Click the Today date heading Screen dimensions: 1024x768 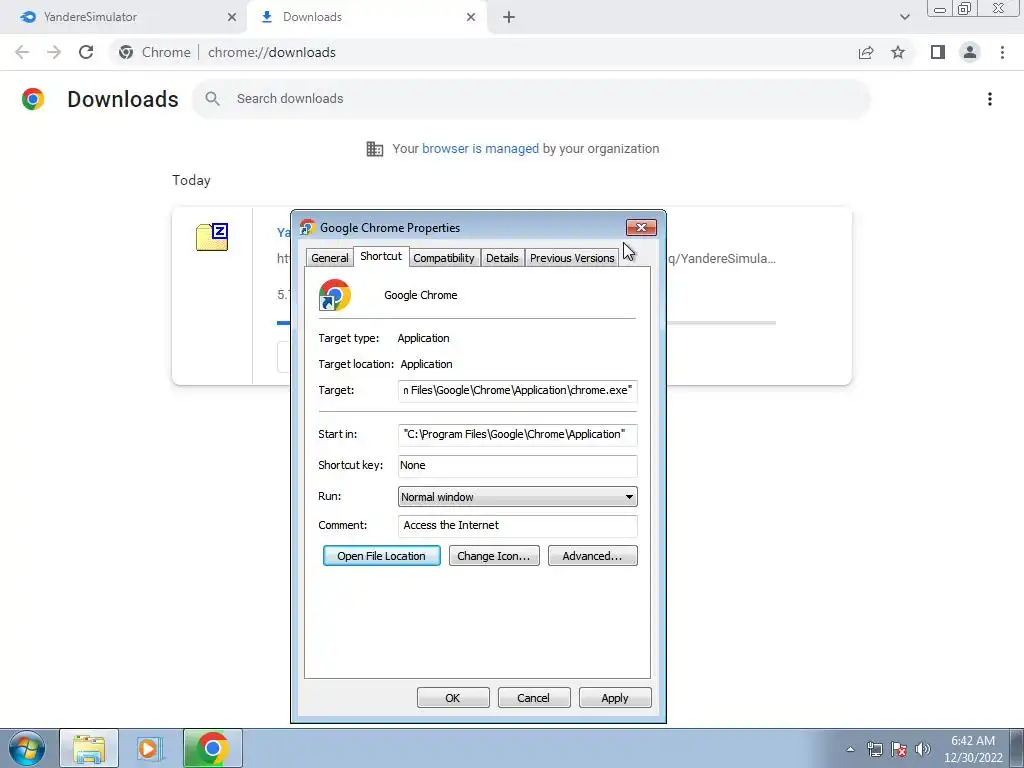click(191, 180)
